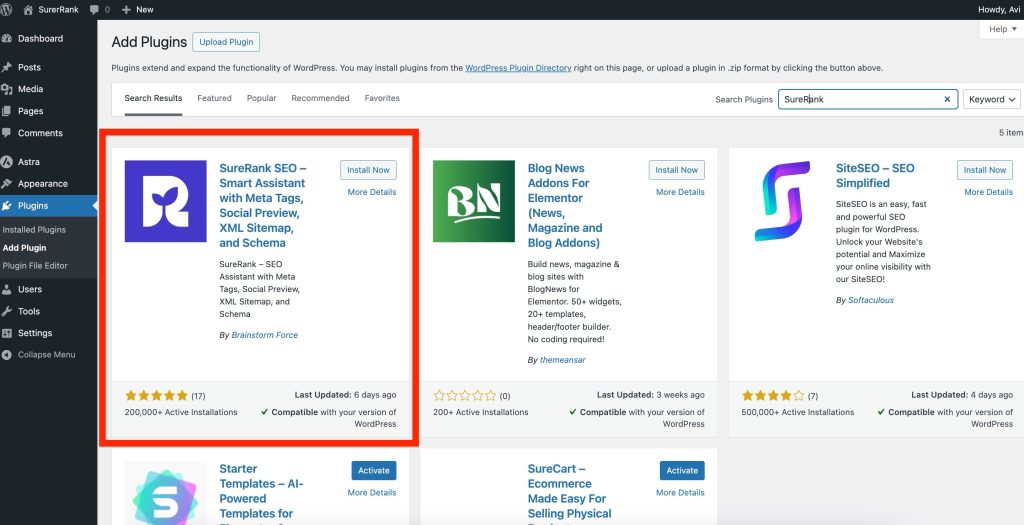Click the SiteSEO plugin logo
Screen dimensions: 1024x525
click(782, 201)
